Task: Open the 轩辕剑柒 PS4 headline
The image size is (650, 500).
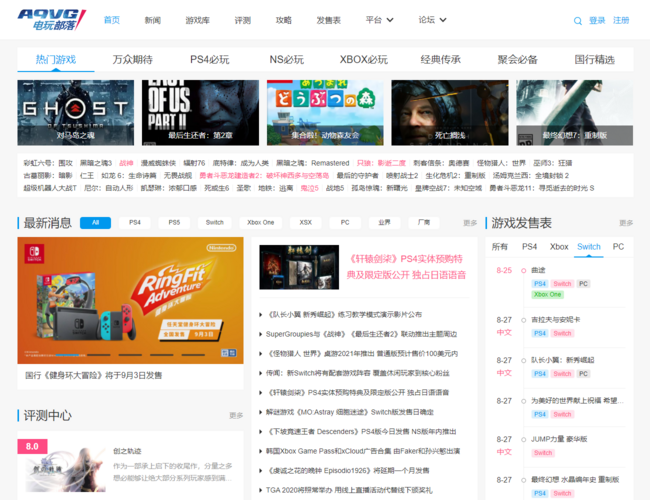Action: click(x=407, y=267)
